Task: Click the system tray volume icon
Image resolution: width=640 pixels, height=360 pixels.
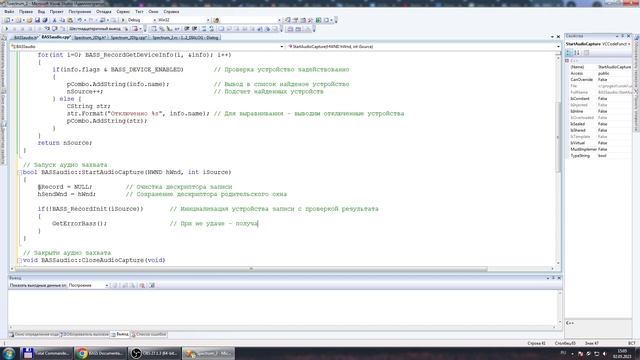Action: point(604,353)
